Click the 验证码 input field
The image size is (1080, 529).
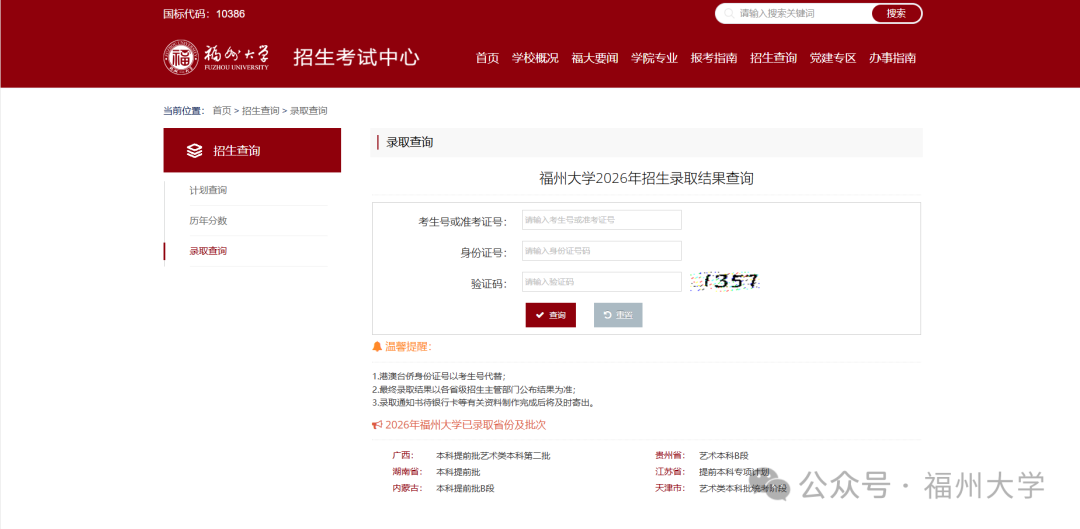[601, 282]
